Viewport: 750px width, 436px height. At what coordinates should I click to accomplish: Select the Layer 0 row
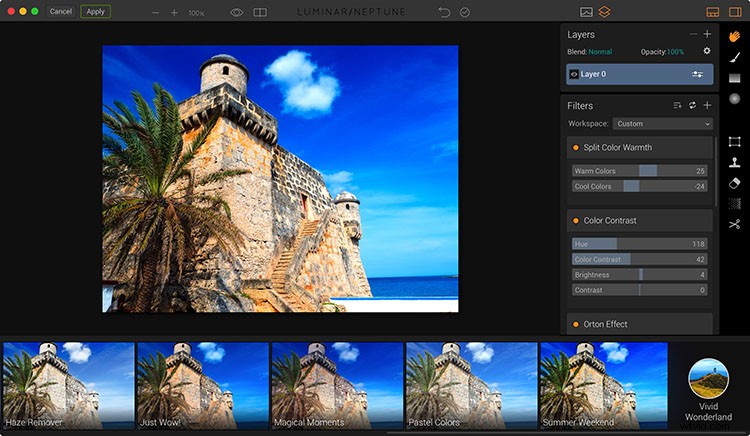point(640,74)
